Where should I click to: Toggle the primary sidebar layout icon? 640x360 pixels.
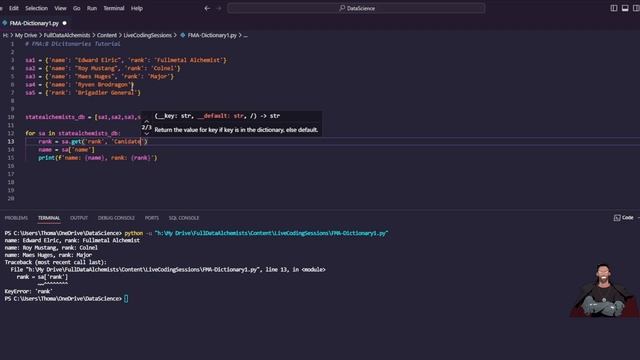tap(613, 8)
